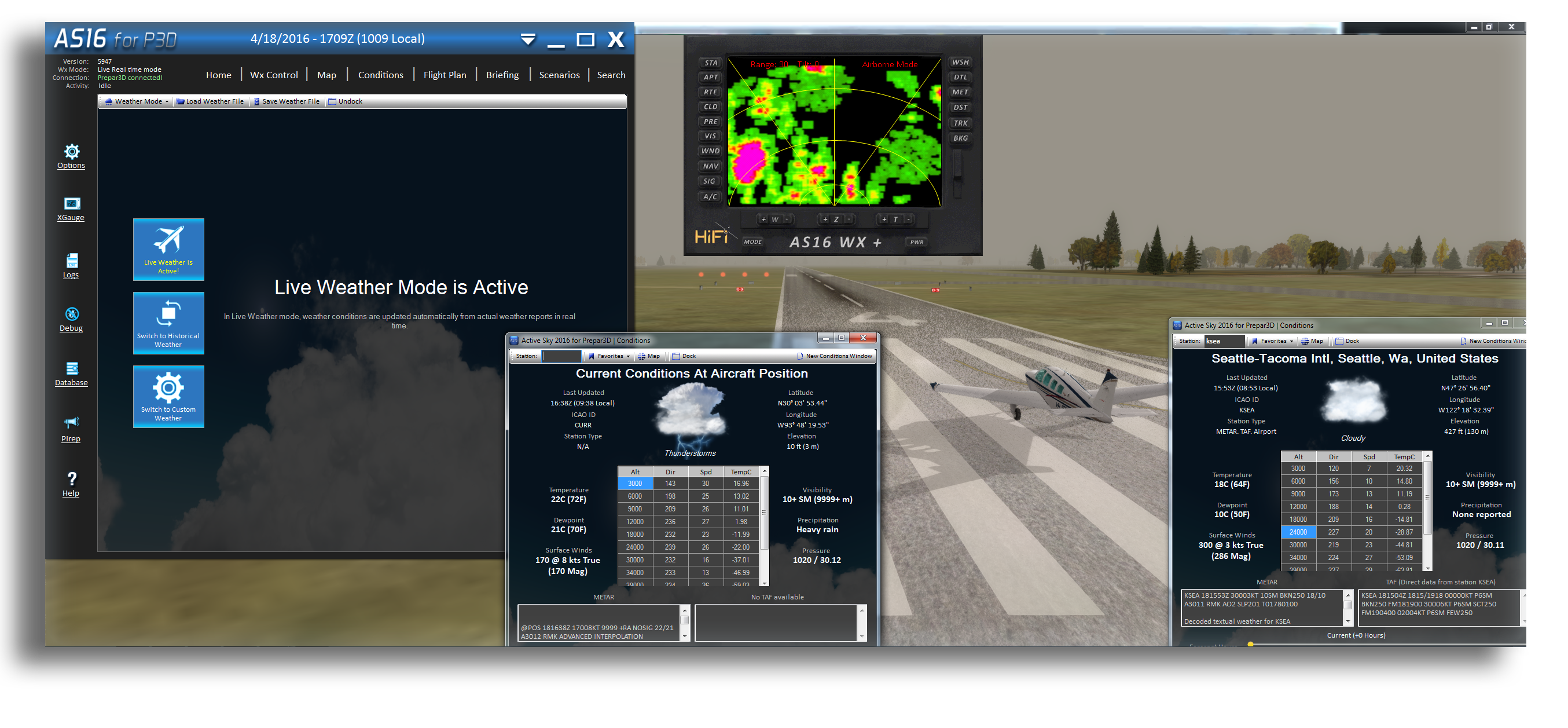
Task: Click the Live Weather is Active tile
Action: [168, 250]
